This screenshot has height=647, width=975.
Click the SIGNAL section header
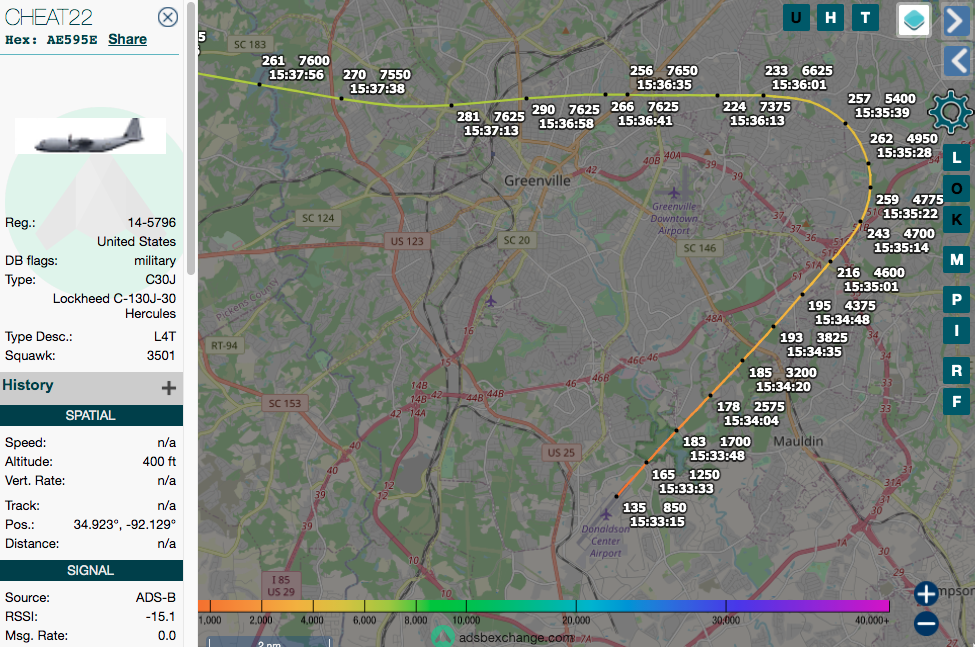point(91,570)
